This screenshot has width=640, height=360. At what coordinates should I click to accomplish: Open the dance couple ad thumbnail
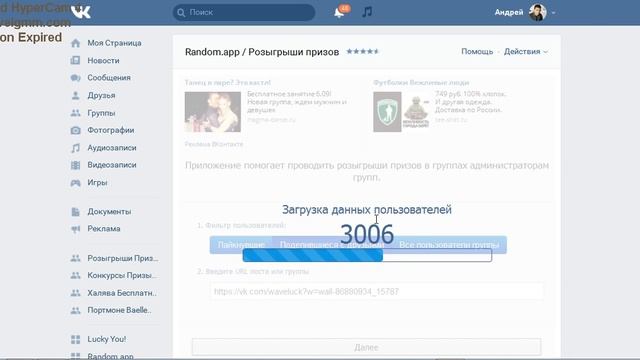click(x=213, y=112)
